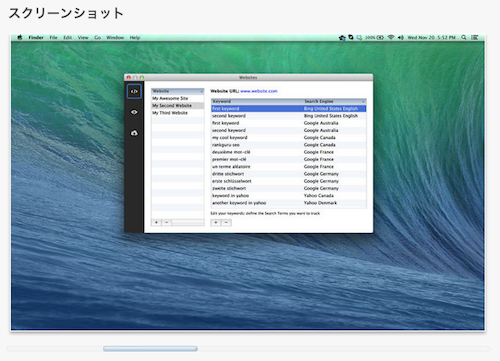Open the Finder menu
This screenshot has width=500, height=361.
coord(36,38)
